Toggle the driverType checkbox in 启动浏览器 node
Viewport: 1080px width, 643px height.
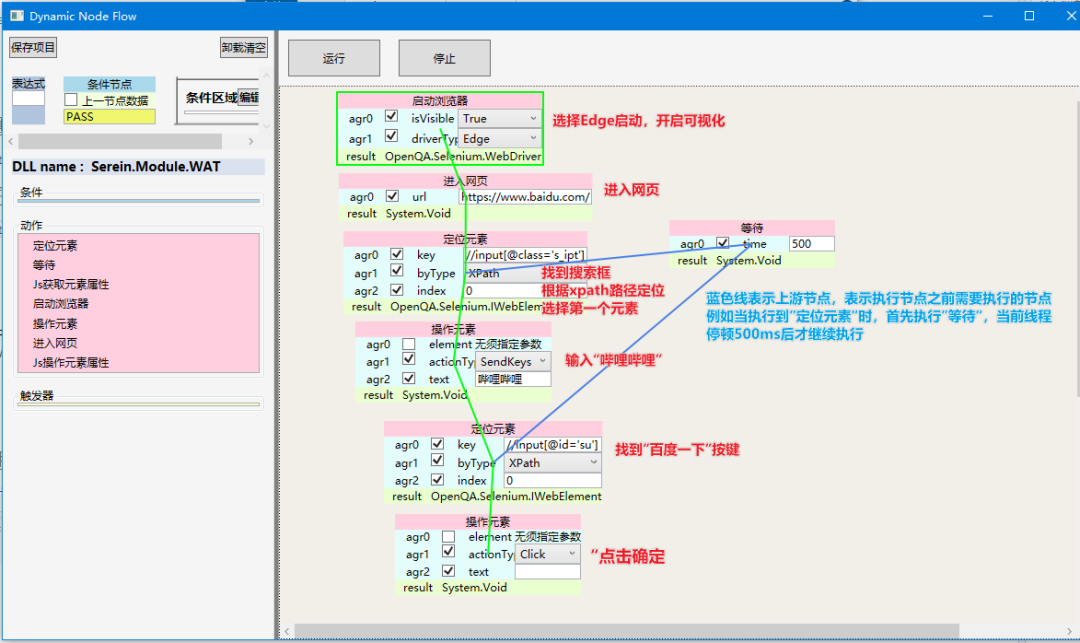(x=391, y=136)
